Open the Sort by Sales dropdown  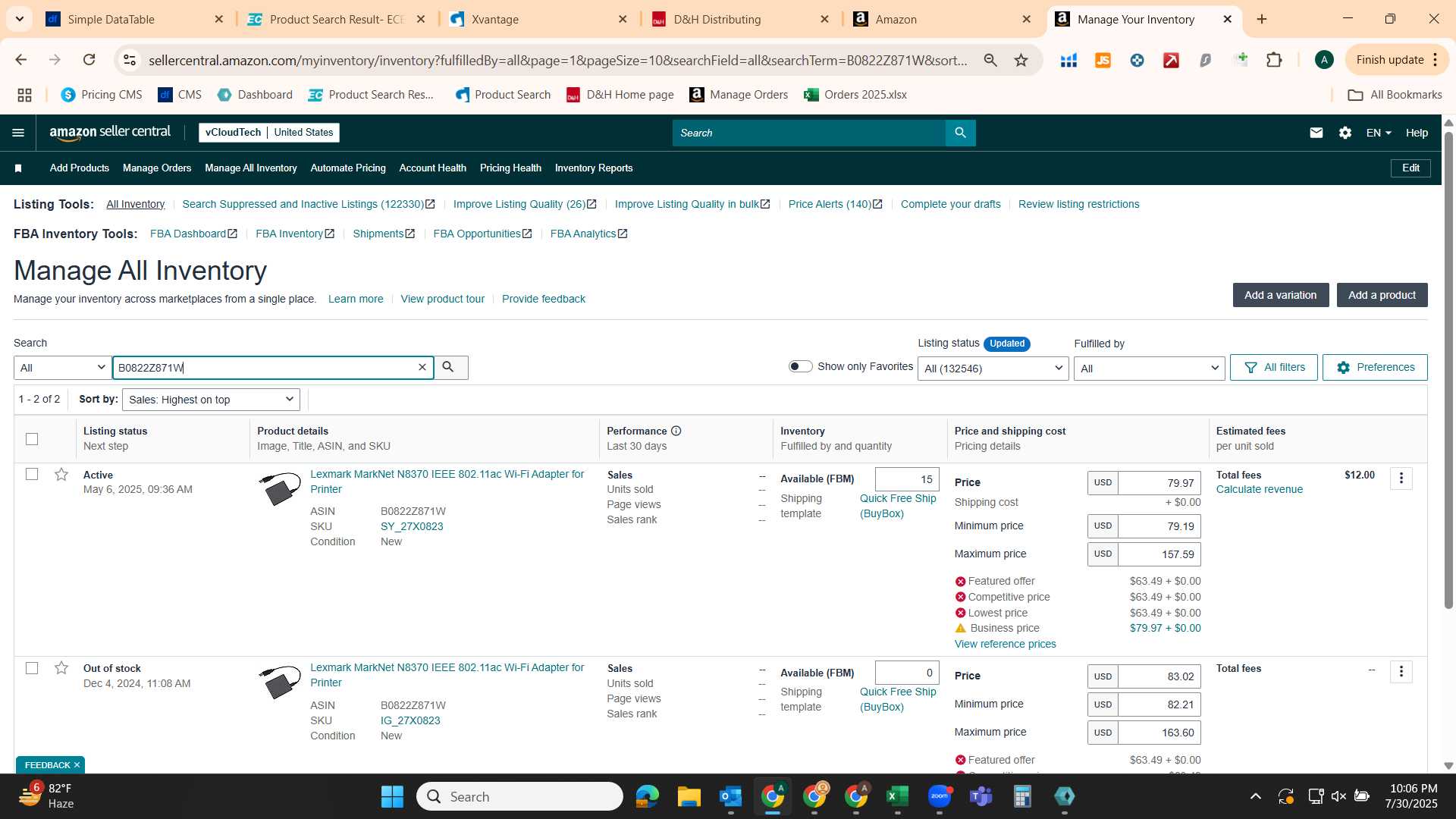point(211,400)
